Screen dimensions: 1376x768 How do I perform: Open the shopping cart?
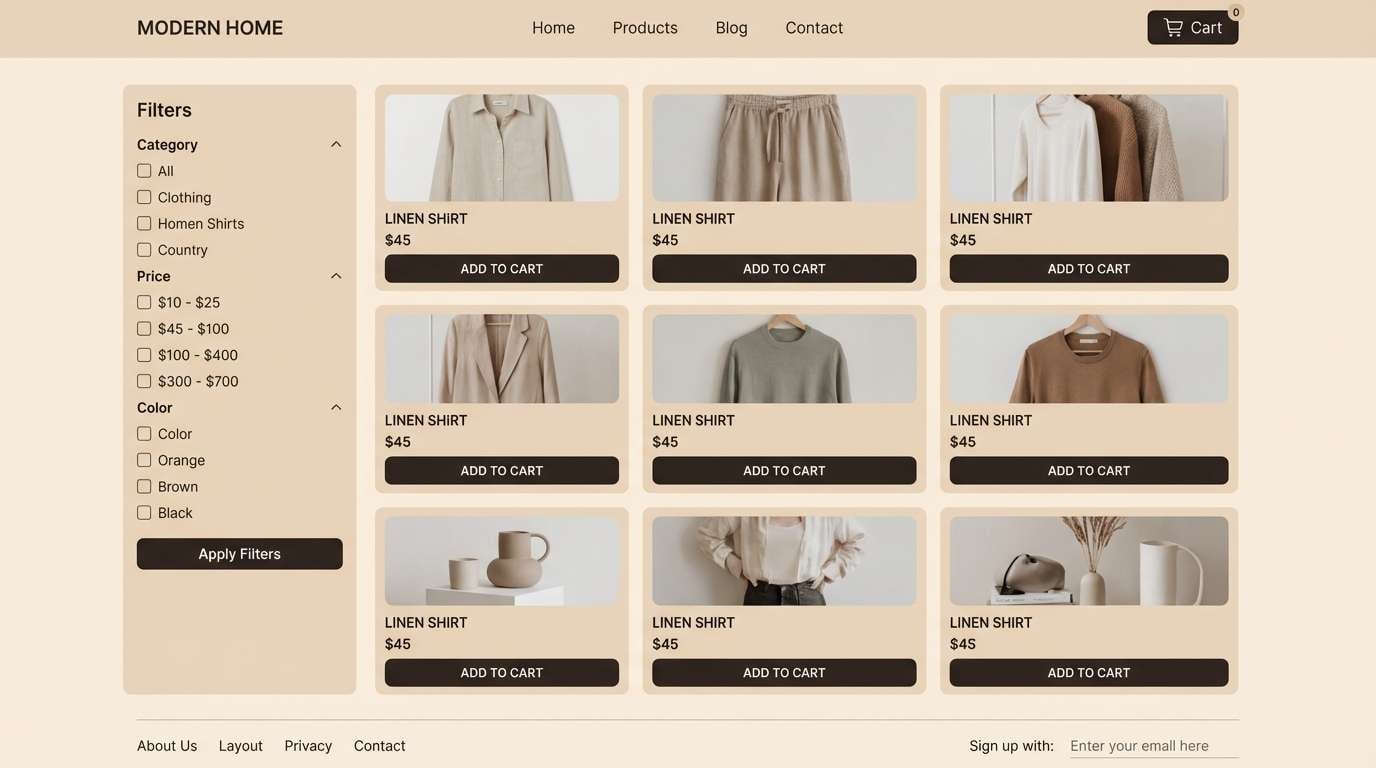pos(1192,27)
